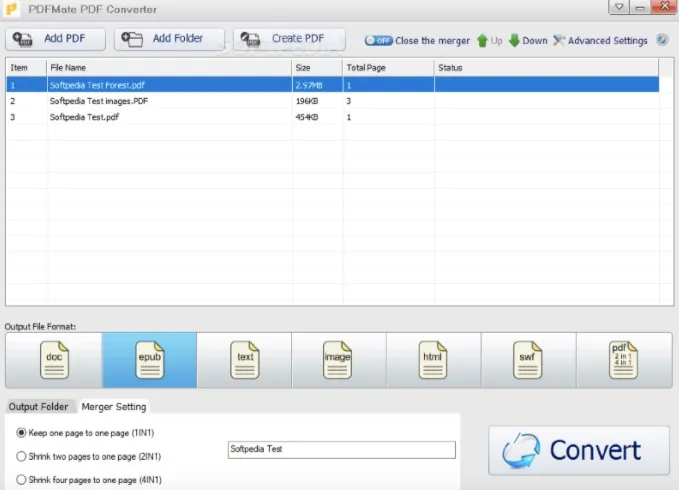Click the Add Folder button
Viewport: 679px width, 490px height.
click(x=169, y=39)
